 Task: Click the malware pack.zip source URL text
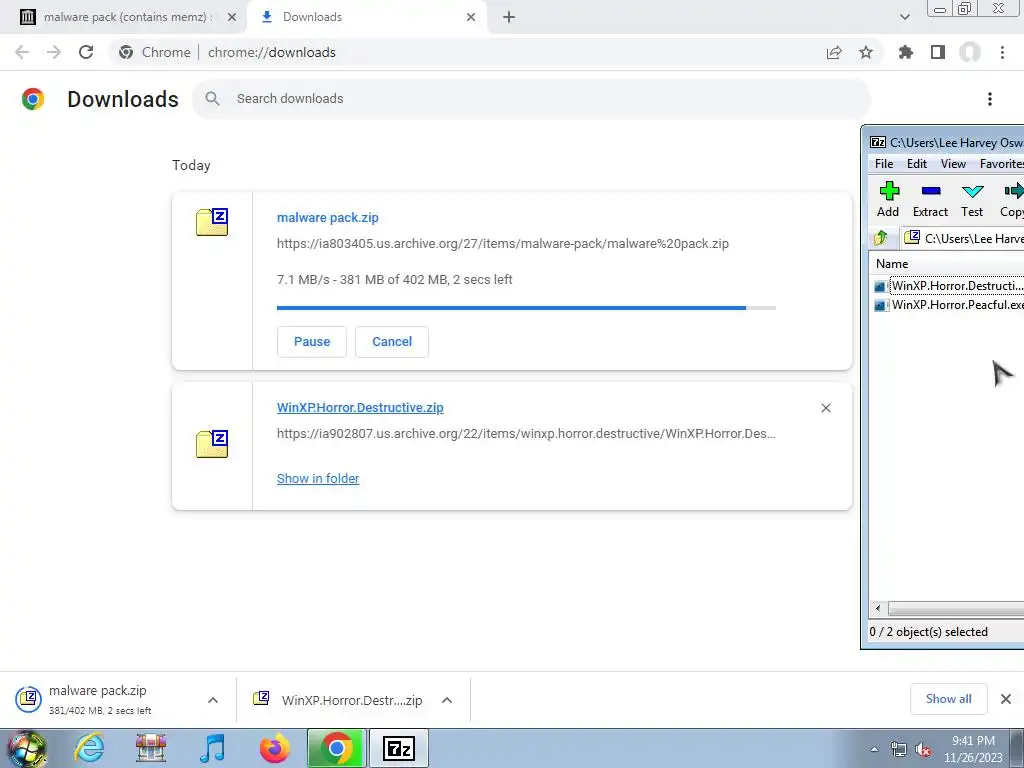click(x=503, y=244)
